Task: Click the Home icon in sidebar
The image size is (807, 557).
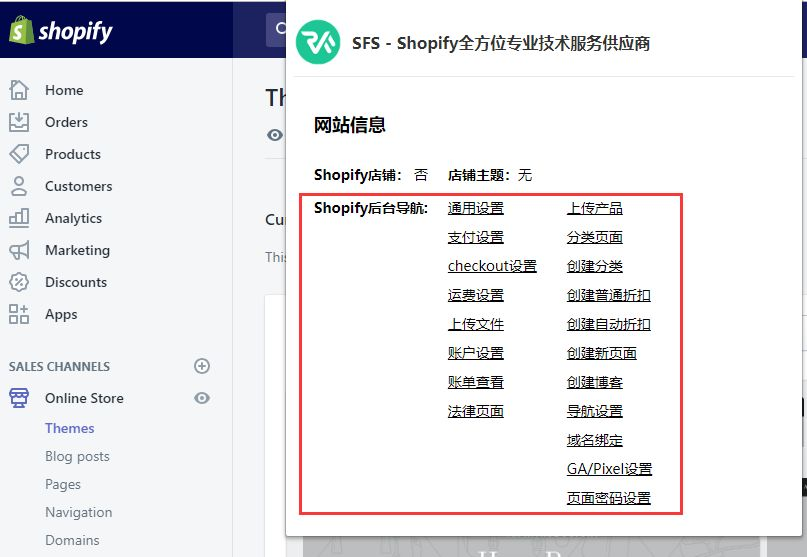Action: coord(19,90)
